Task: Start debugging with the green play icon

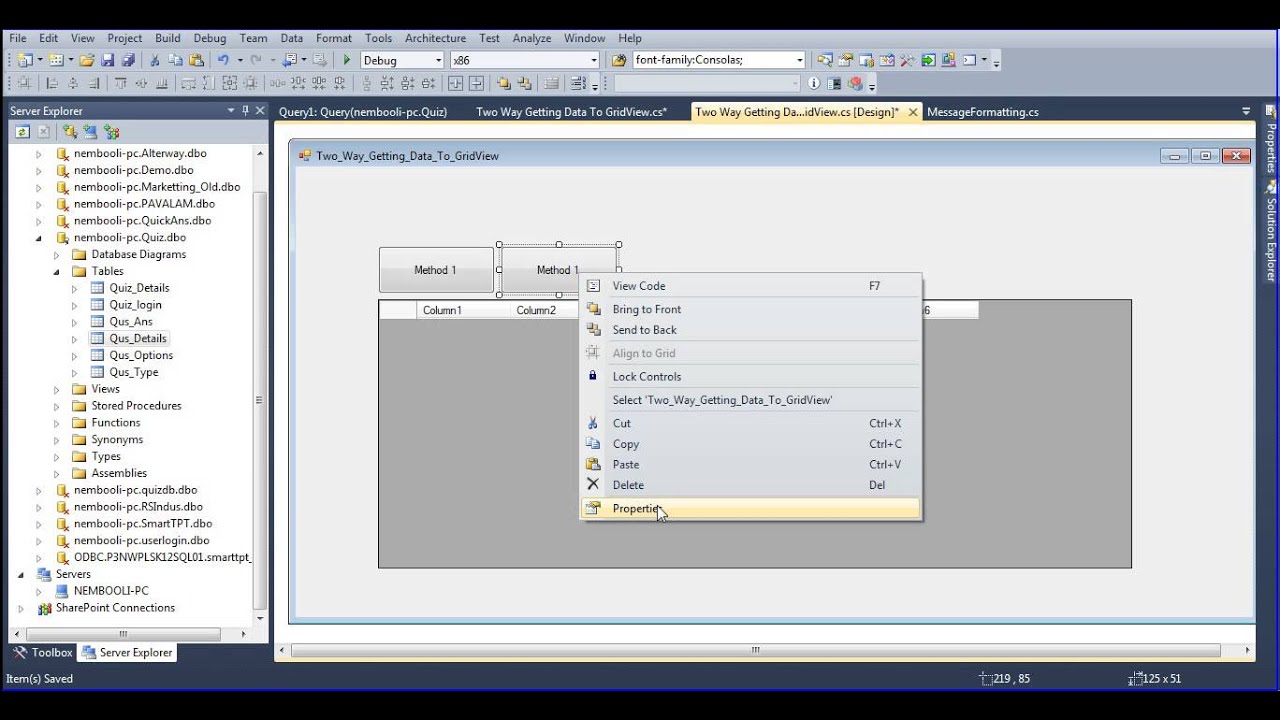Action: (347, 60)
